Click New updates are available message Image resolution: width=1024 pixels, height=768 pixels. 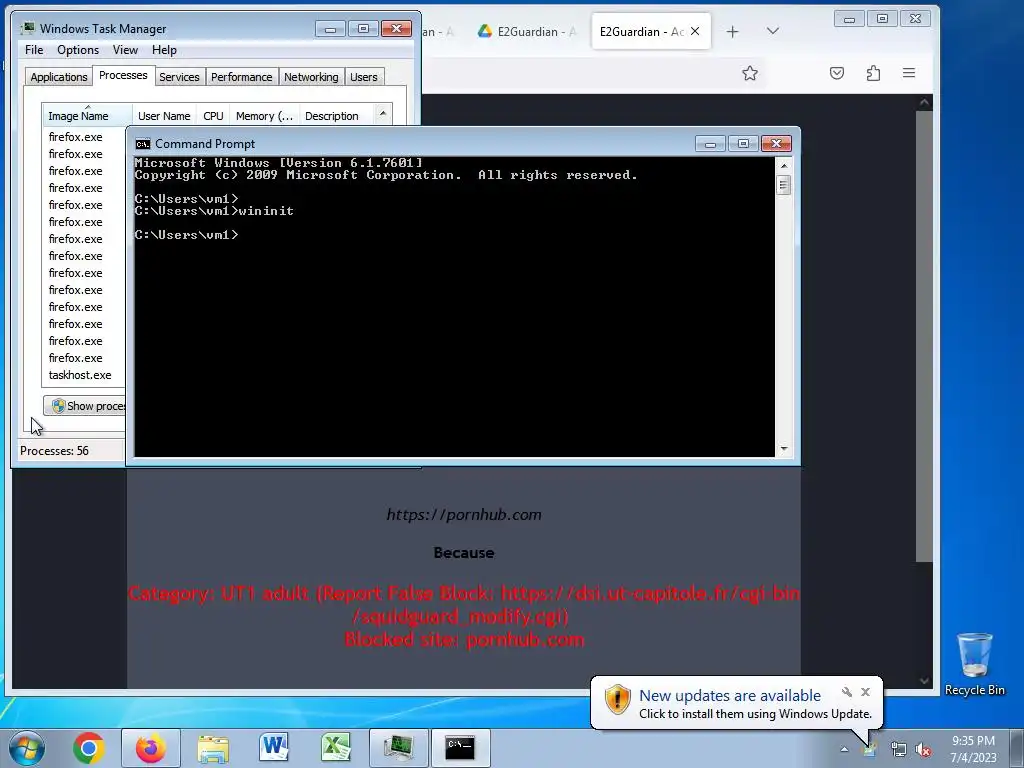coord(729,696)
